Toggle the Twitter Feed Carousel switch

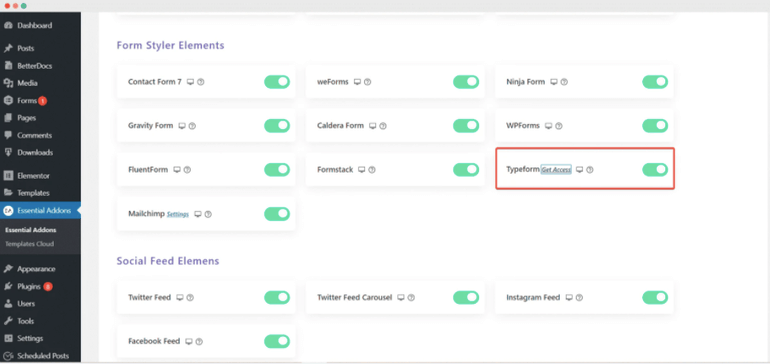click(x=466, y=298)
